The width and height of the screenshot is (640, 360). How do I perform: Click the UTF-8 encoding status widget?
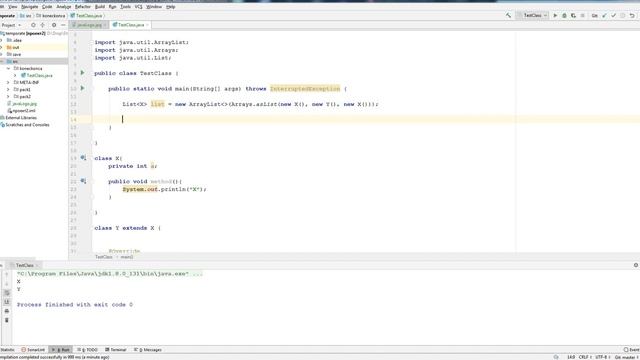coord(602,357)
